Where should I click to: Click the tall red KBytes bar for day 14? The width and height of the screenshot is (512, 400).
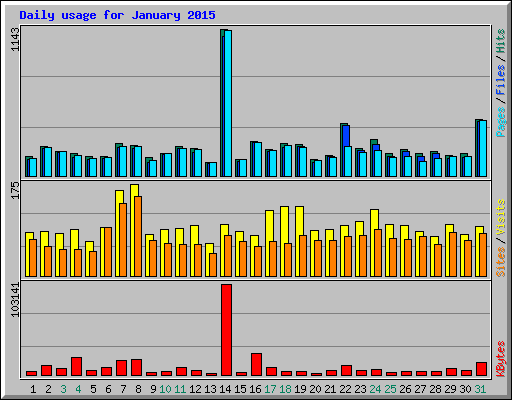pyautogui.click(x=227, y=330)
